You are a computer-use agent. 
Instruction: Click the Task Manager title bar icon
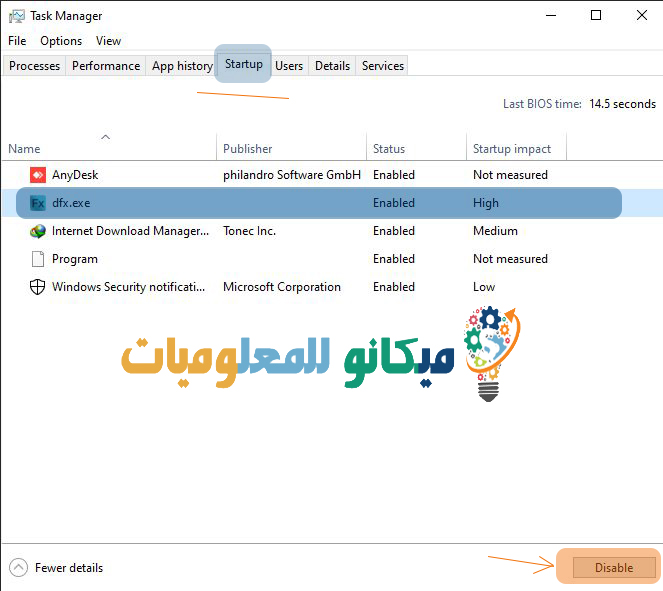[16, 16]
